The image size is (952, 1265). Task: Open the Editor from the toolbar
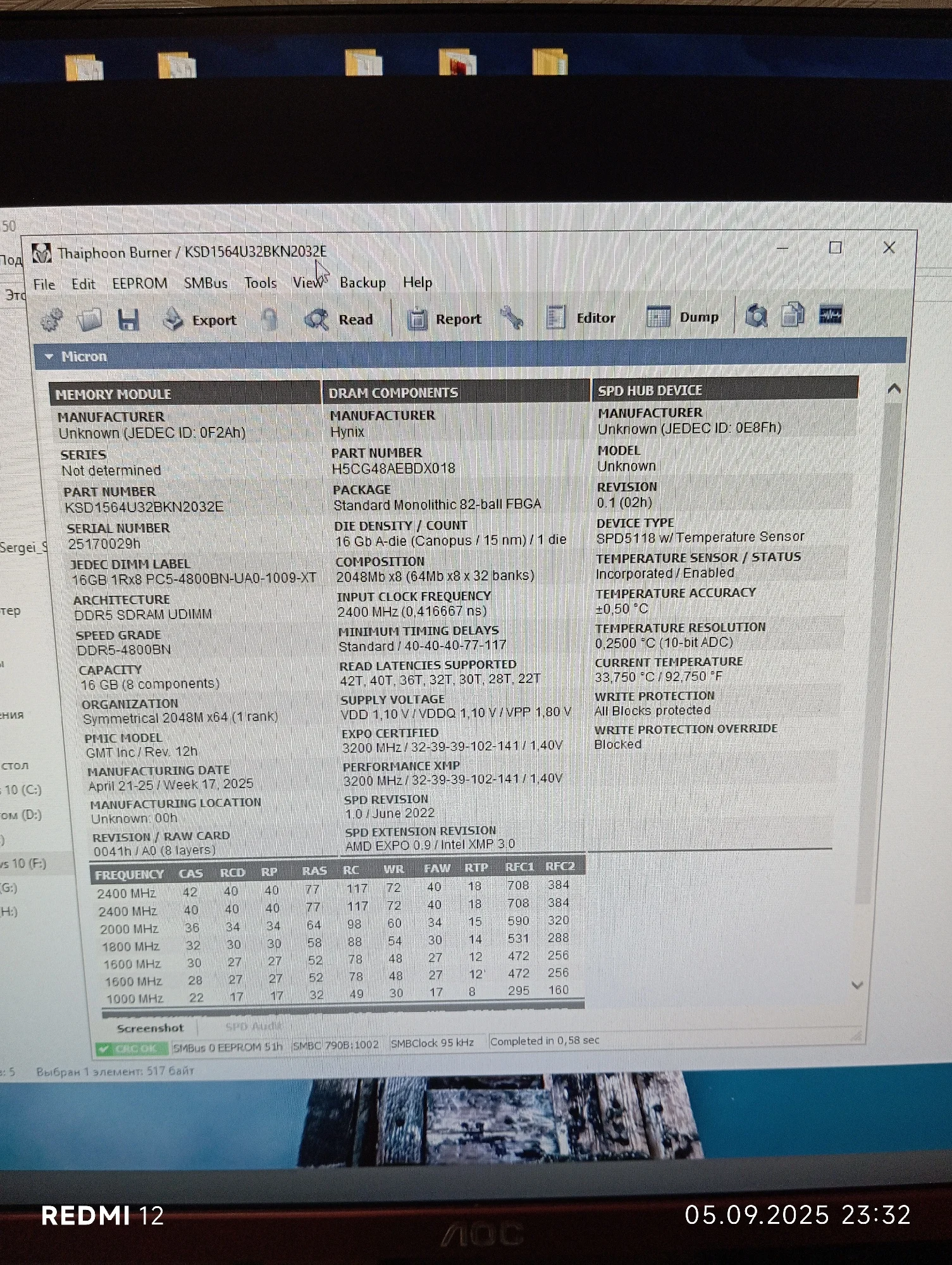coord(581,317)
